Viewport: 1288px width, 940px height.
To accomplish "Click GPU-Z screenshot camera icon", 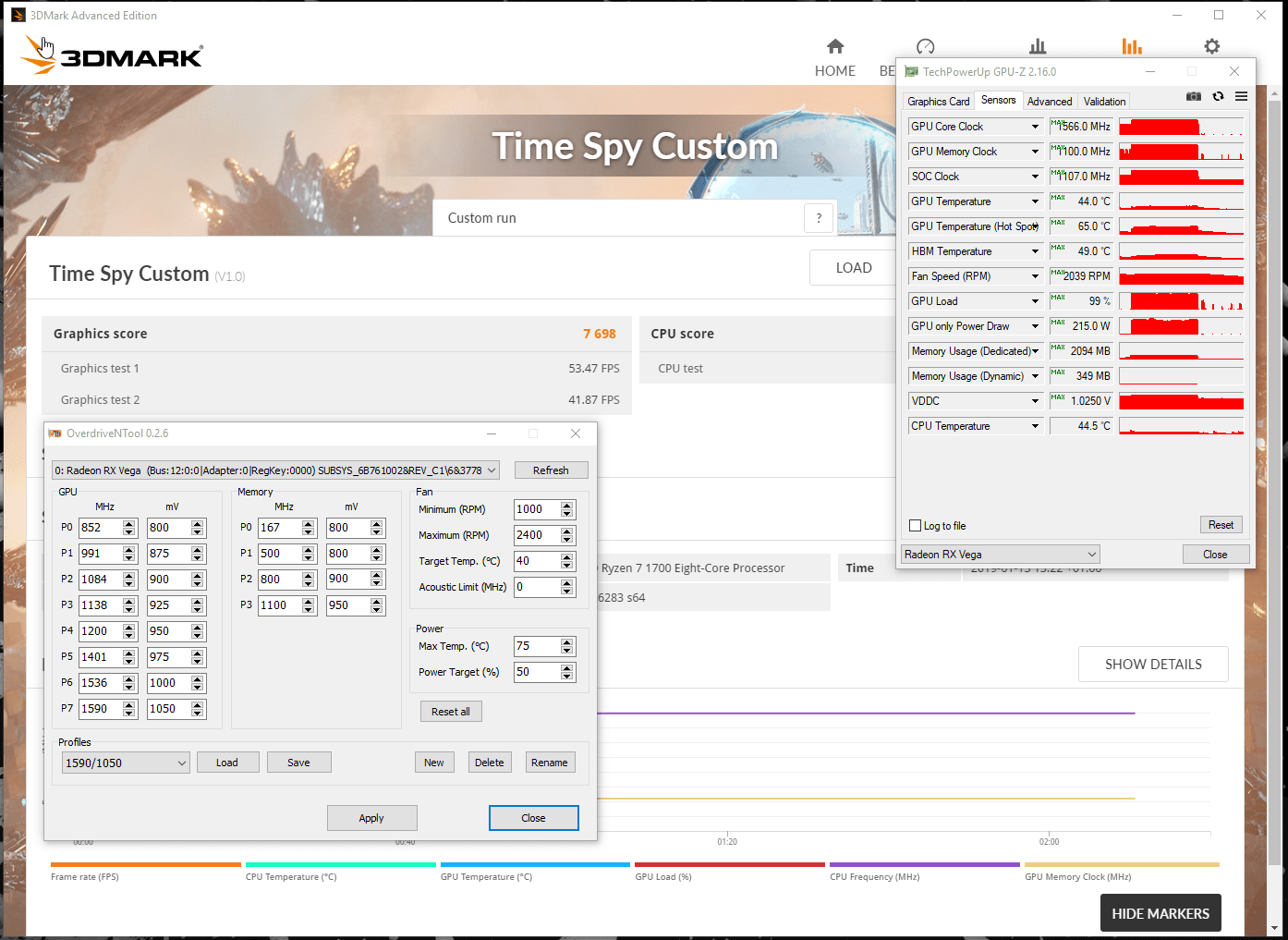I will (1194, 96).
